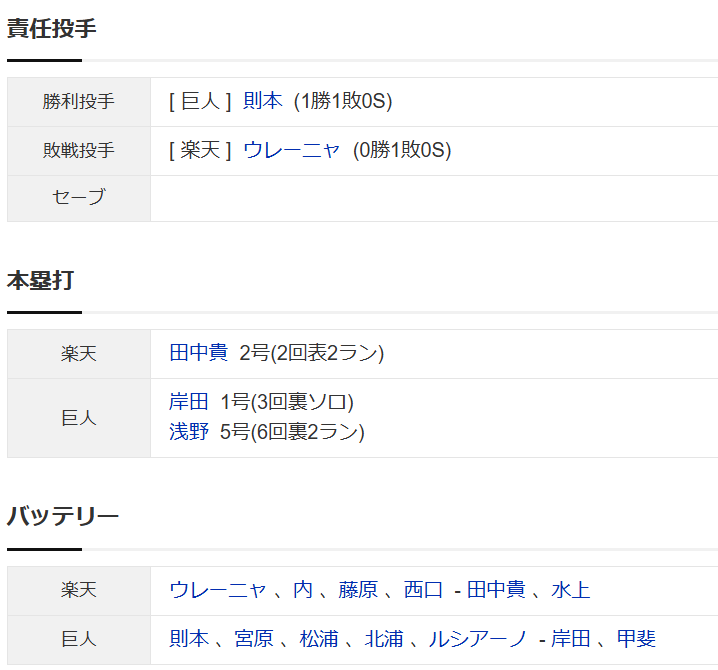This screenshot has height=670, width=718.
Task: Open 西口 pitcher link in battery
Action: tap(423, 589)
